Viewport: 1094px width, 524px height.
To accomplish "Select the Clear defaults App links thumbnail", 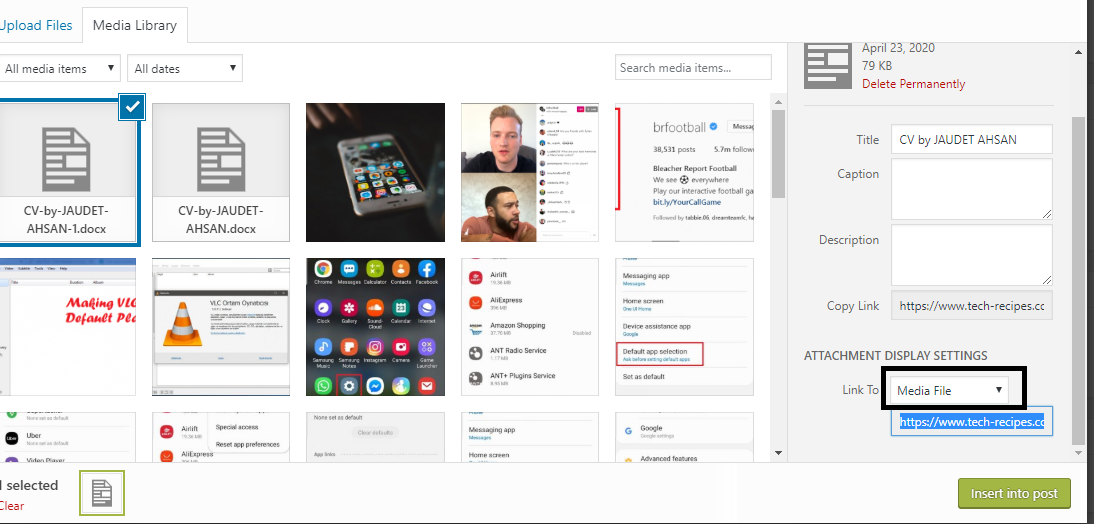I will [x=375, y=437].
